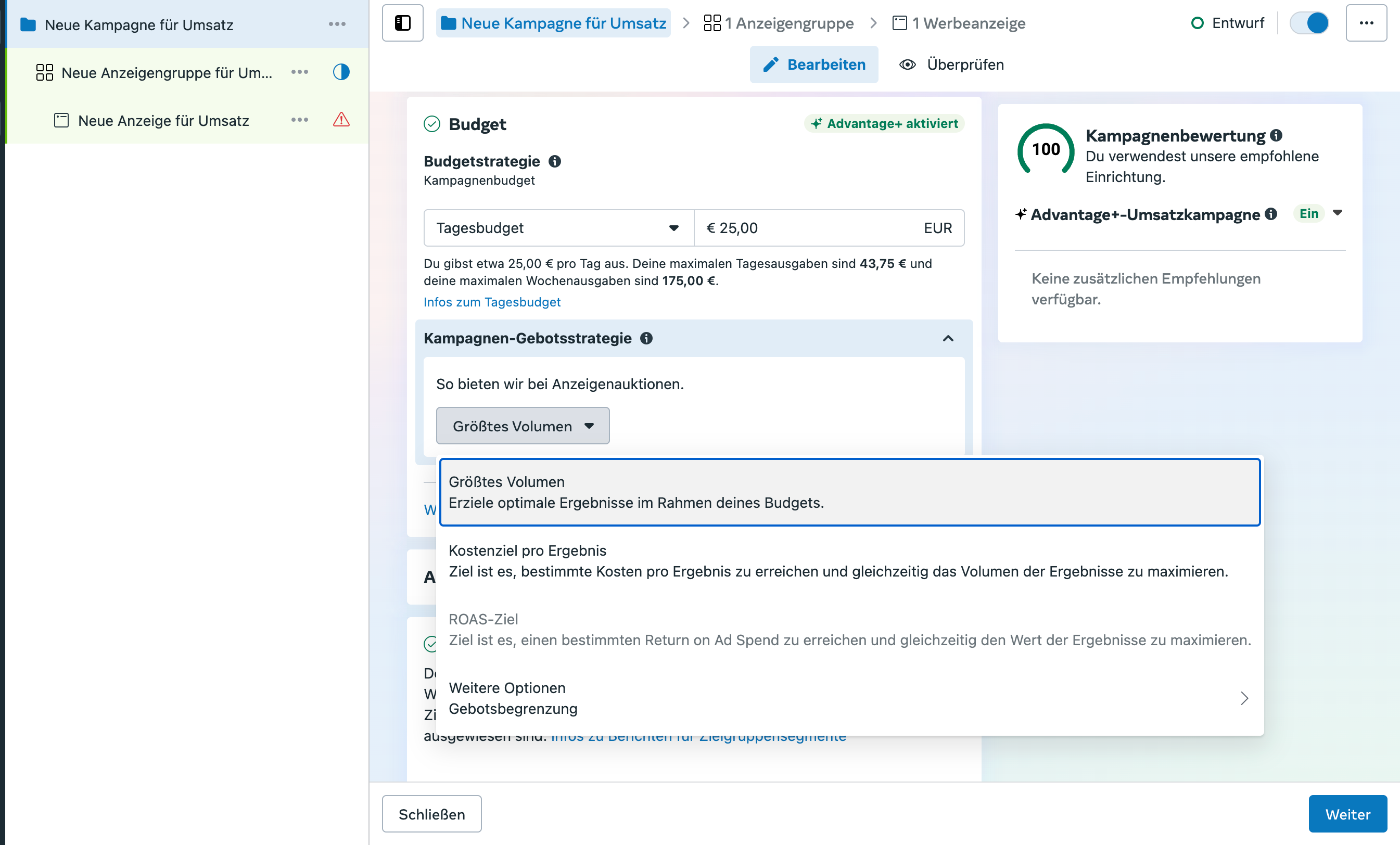Open options menu for Neue Anzeige für Umsatz

click(299, 120)
